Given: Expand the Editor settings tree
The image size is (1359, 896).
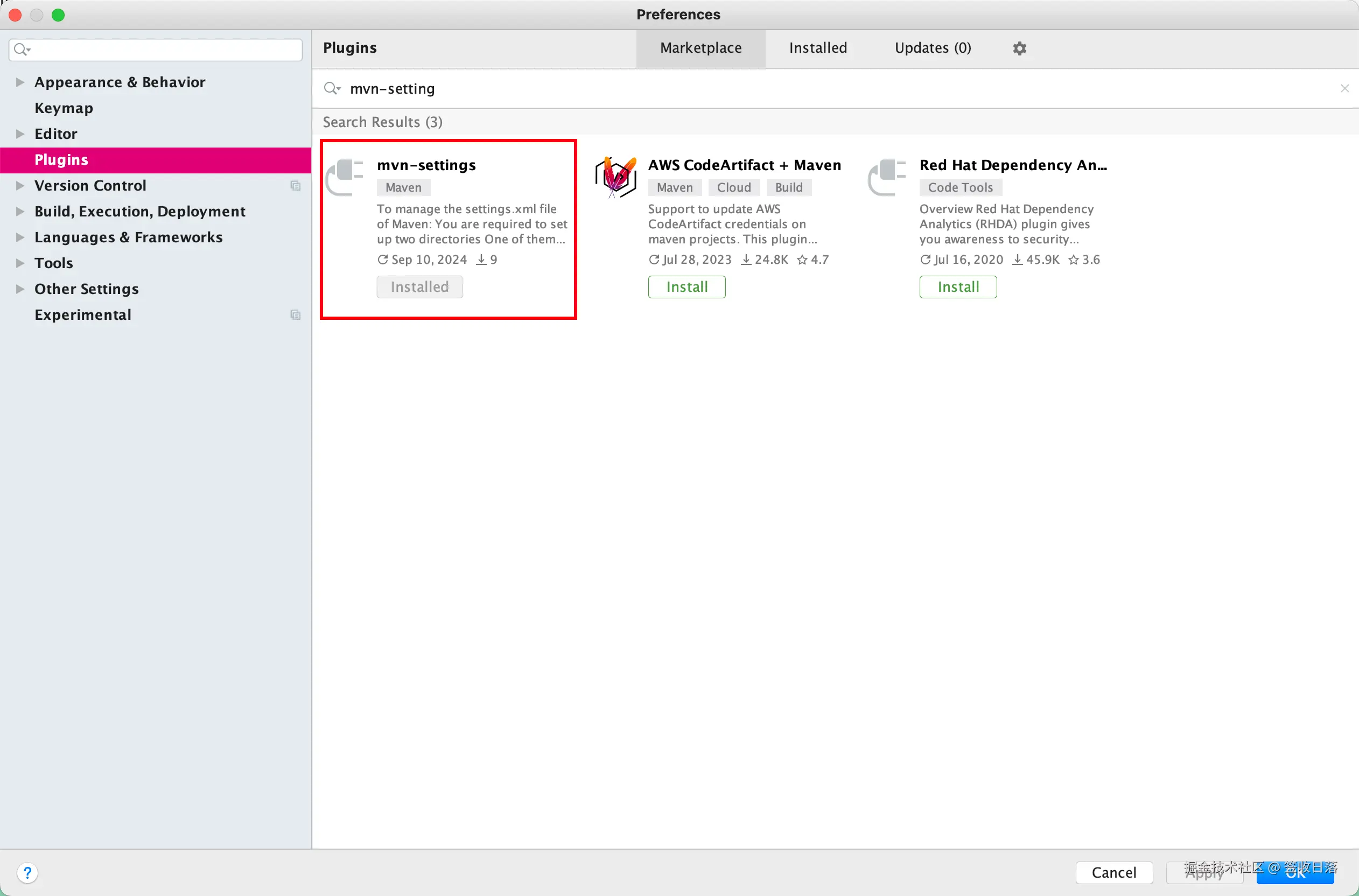Looking at the screenshot, I should click(20, 134).
